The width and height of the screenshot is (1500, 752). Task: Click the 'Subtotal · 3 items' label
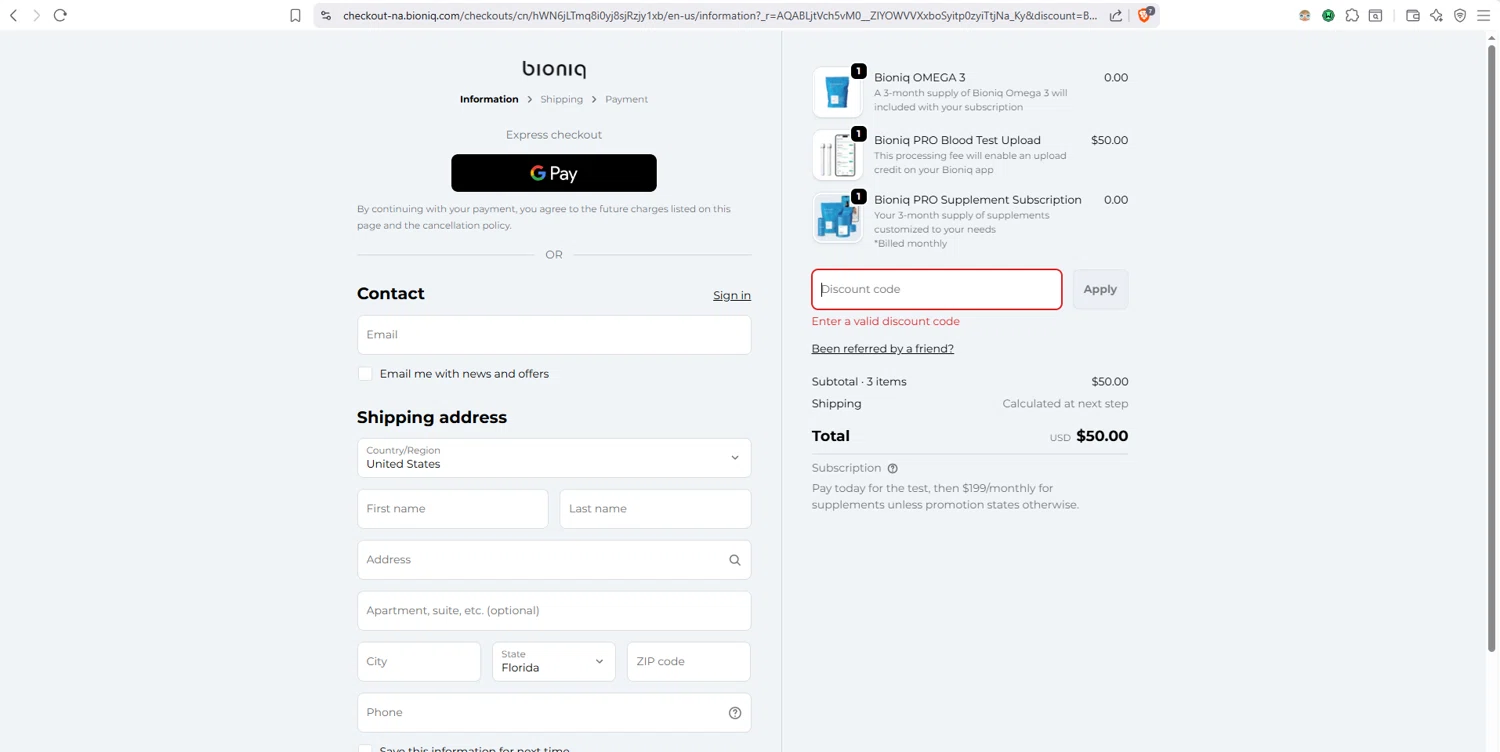click(859, 382)
